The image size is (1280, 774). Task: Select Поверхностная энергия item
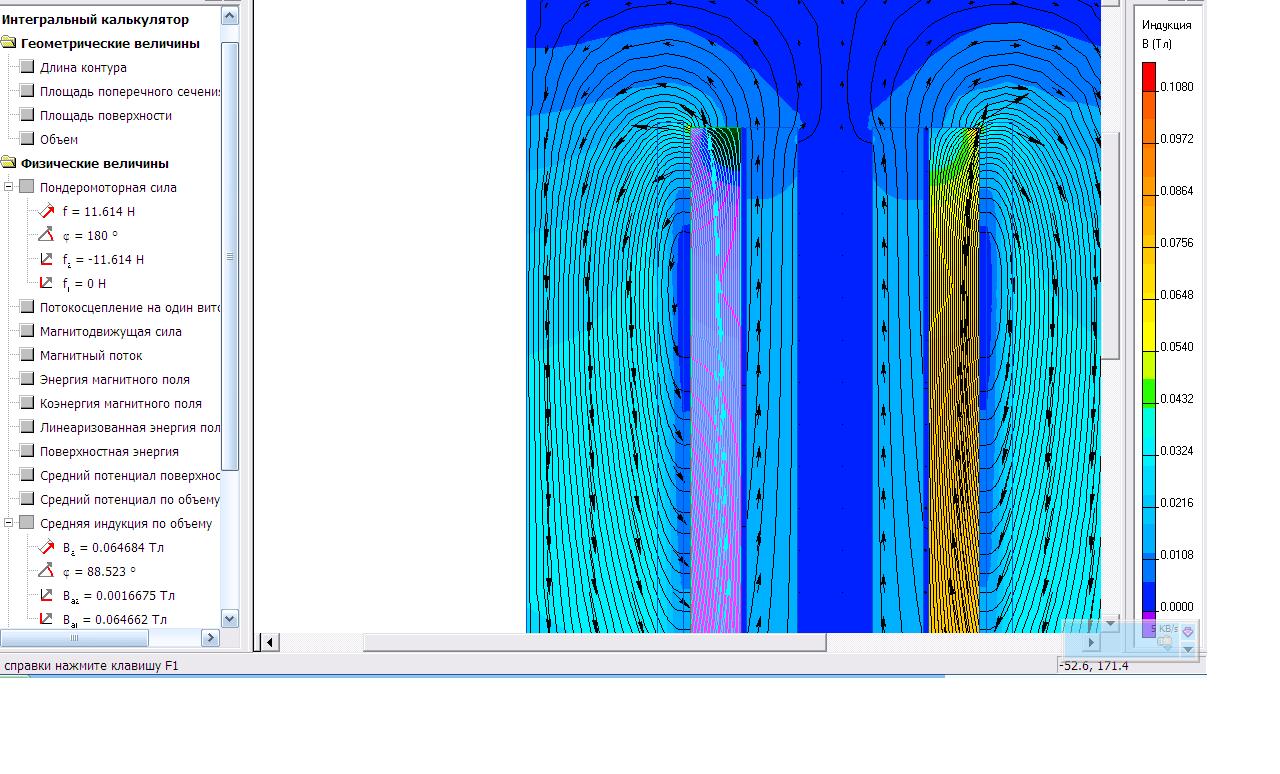109,452
